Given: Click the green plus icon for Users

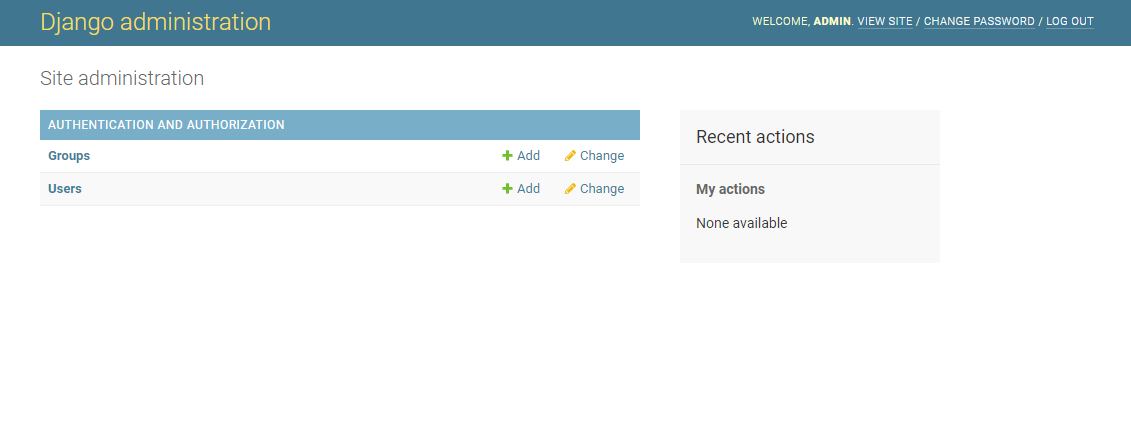Looking at the screenshot, I should [507, 189].
